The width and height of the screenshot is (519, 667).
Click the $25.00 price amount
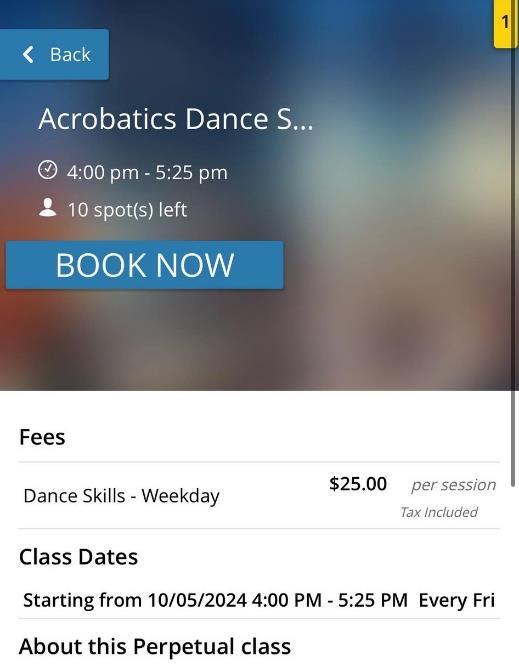(358, 484)
